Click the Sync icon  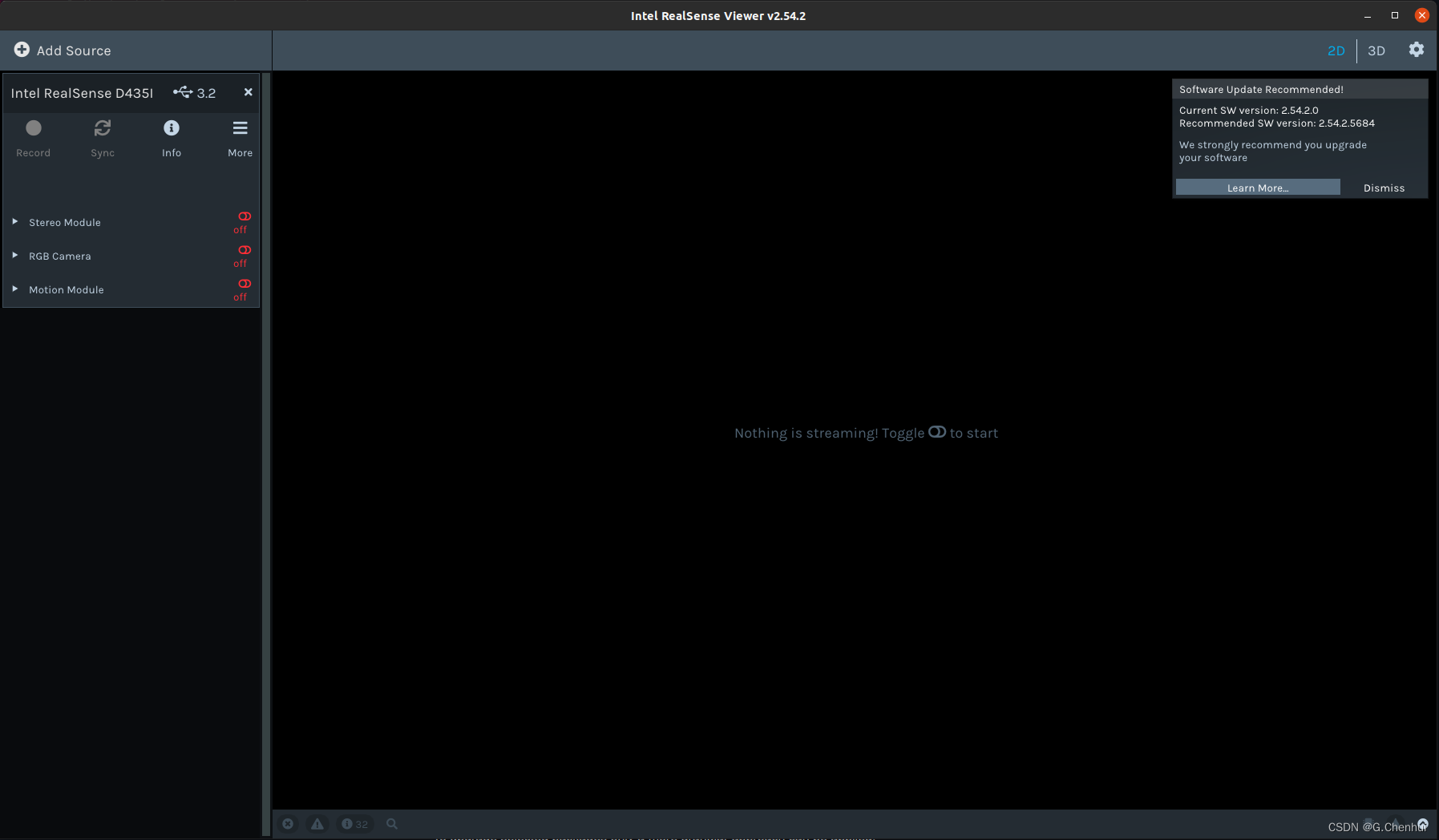coord(103,128)
